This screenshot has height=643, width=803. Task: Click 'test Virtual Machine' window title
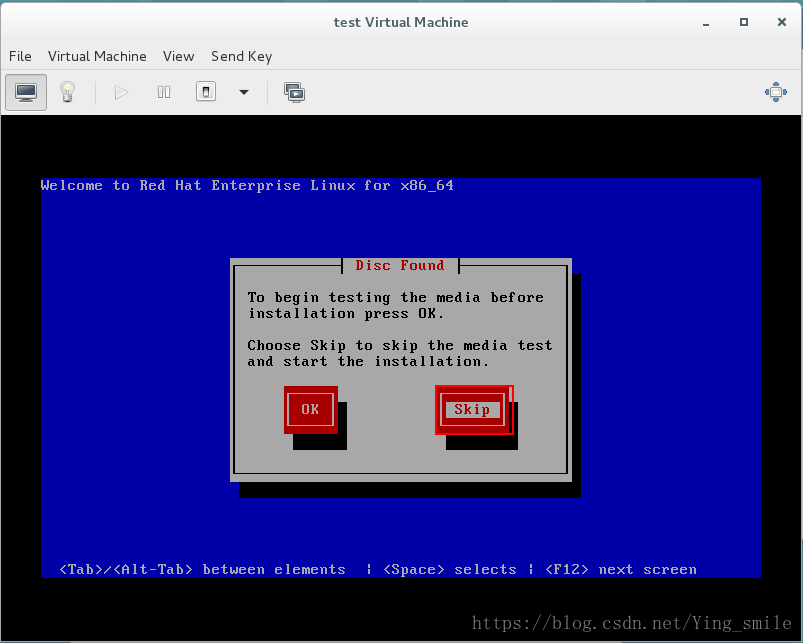coord(401,23)
